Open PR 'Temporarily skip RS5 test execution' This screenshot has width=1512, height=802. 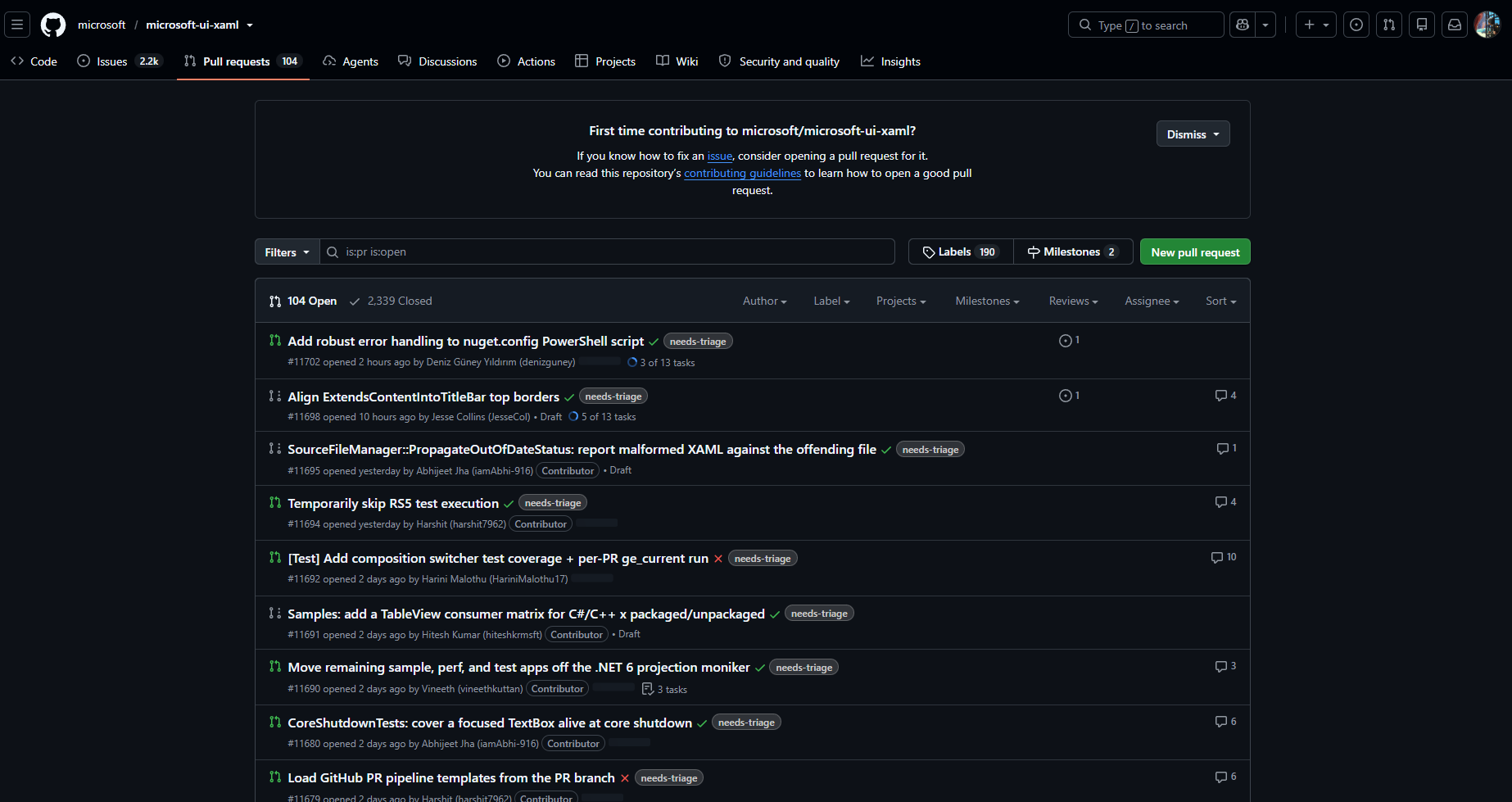[x=393, y=504]
